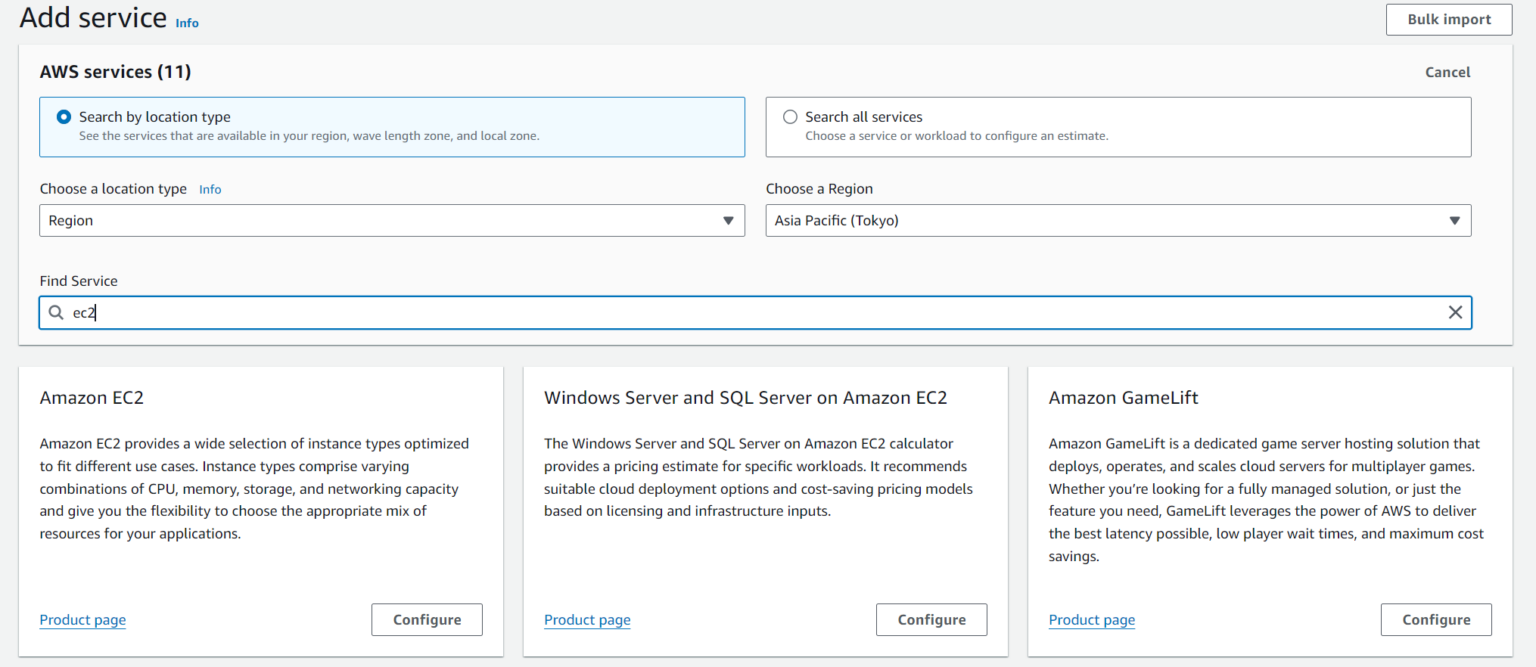The height and width of the screenshot is (667, 1536).
Task: Open the Amazon EC2 Product page link
Action: click(82, 619)
